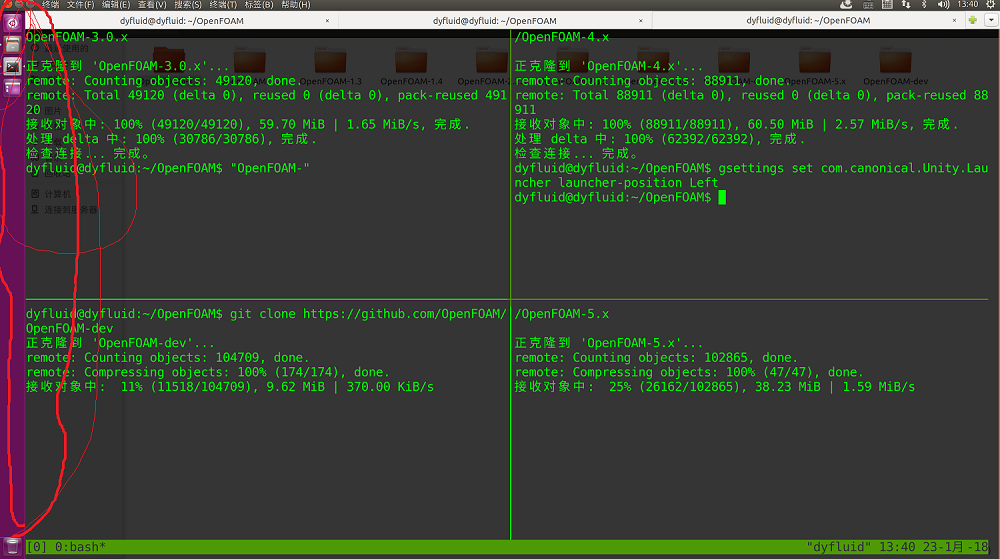Click the /OpenFOAM-5.x pane header text
This screenshot has width=1000, height=559.
(562, 314)
